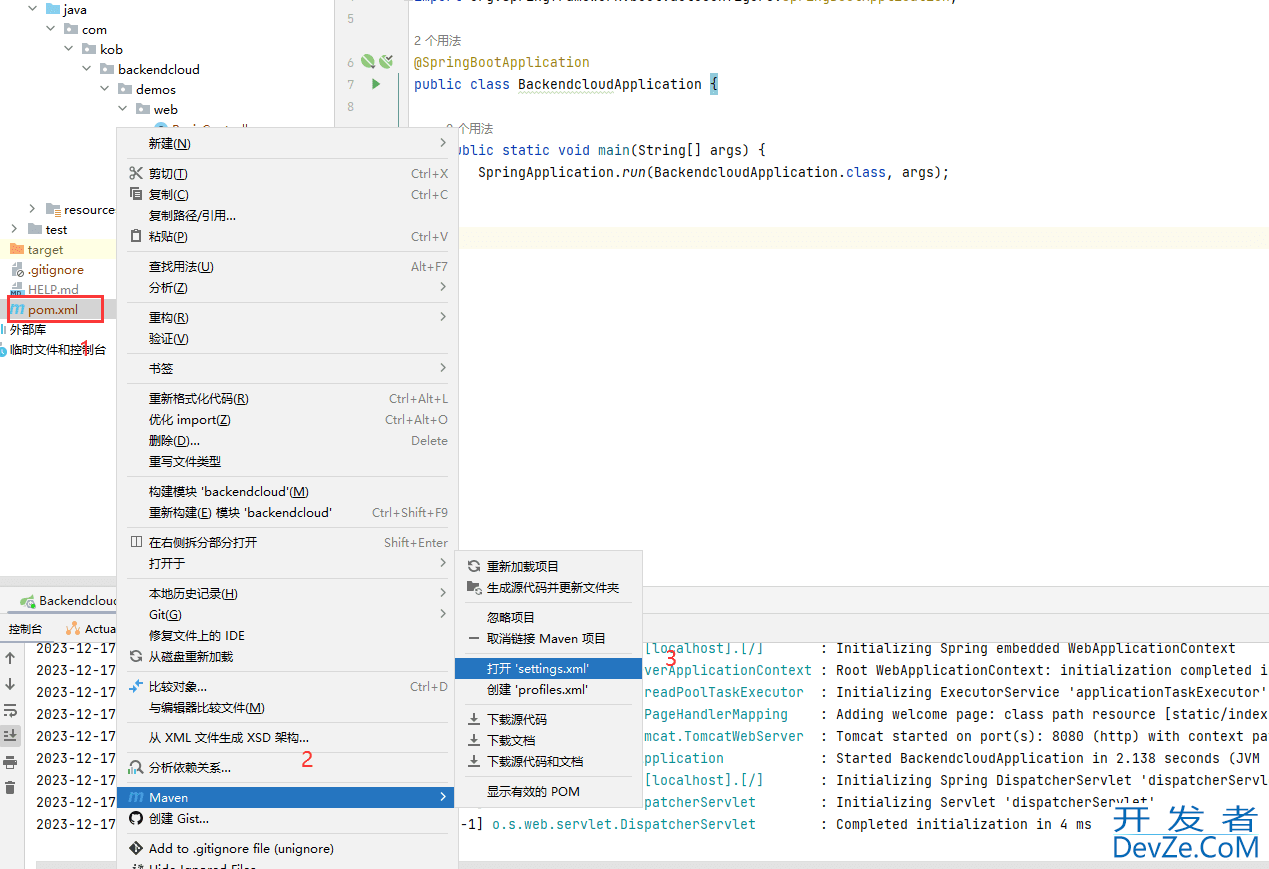
Task: Click the download icon beside 下载源代码和文档
Action: pyautogui.click(x=474, y=761)
